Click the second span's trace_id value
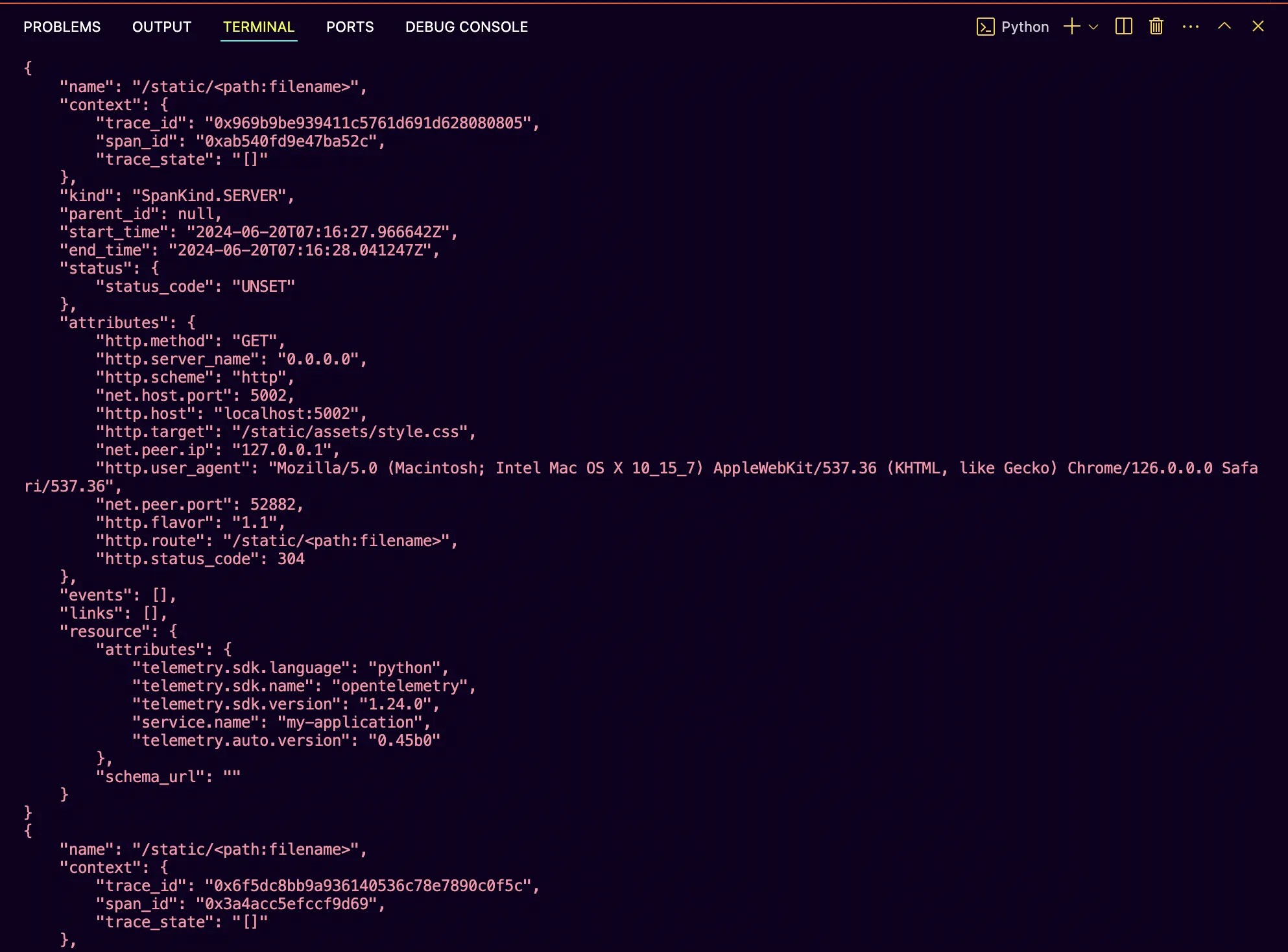Screen dimensions: 1288x952 click(368, 886)
